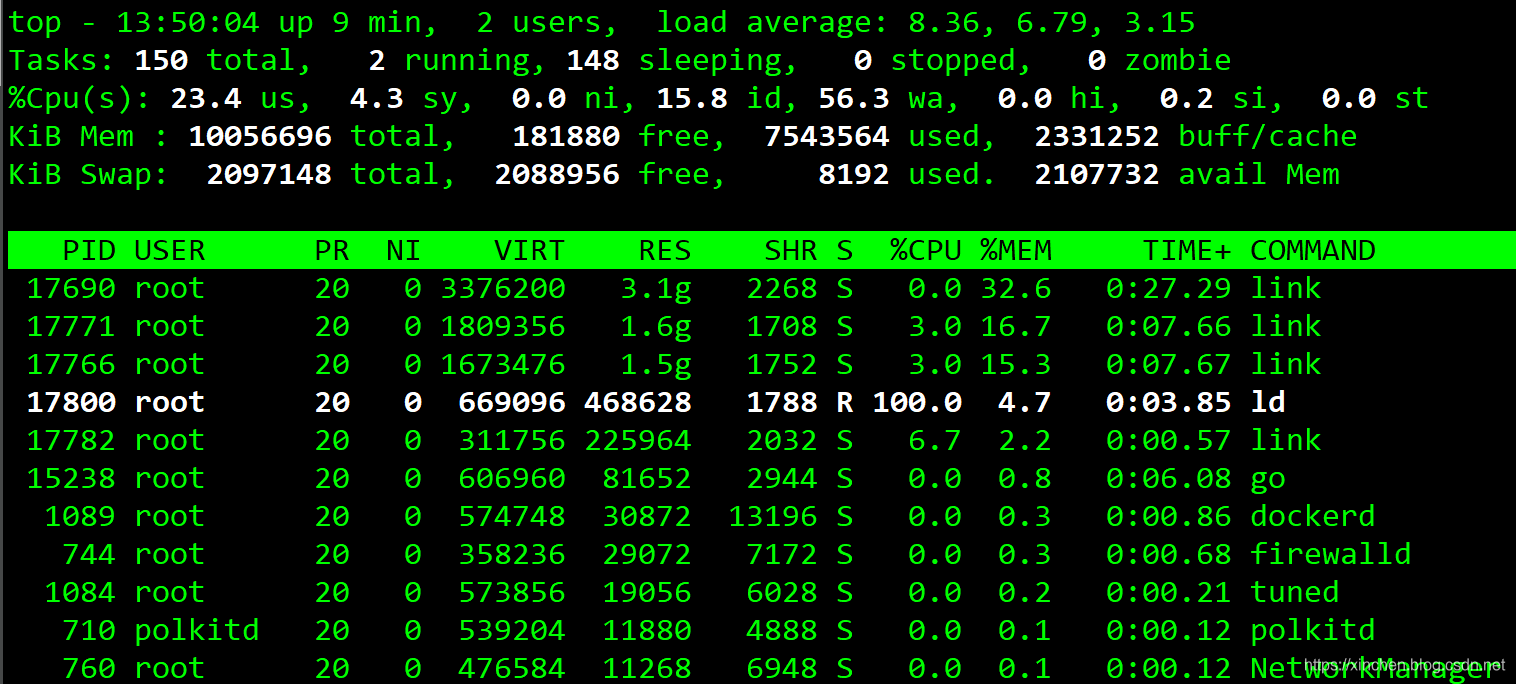
Task: Click the TIME+ column header
Action: click(x=1187, y=250)
